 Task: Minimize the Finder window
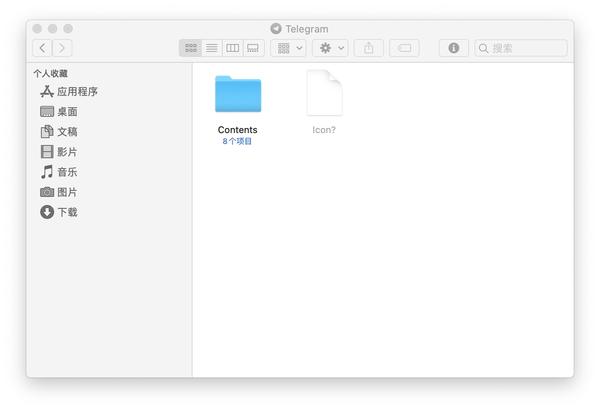pos(53,29)
